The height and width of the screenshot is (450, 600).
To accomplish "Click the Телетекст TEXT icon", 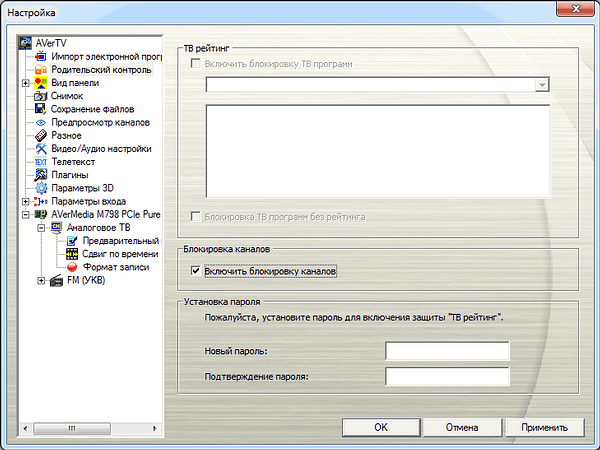I will [x=41, y=162].
